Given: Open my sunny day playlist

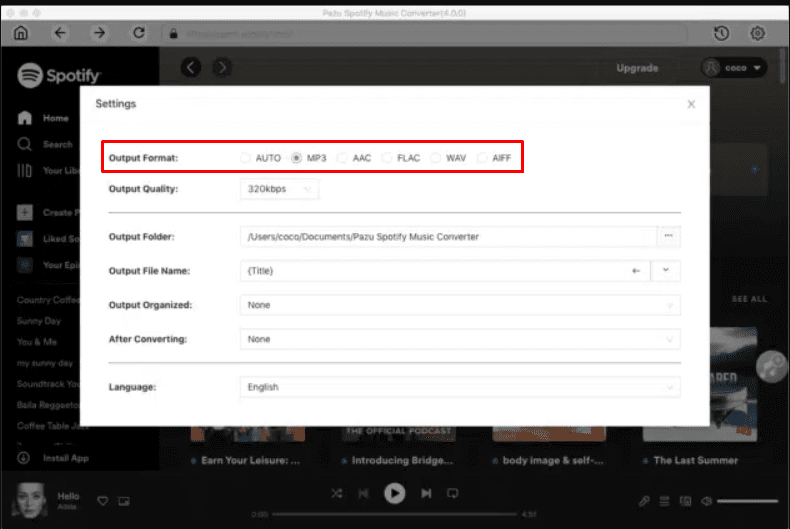Looking at the screenshot, I should pyautogui.click(x=45, y=363).
